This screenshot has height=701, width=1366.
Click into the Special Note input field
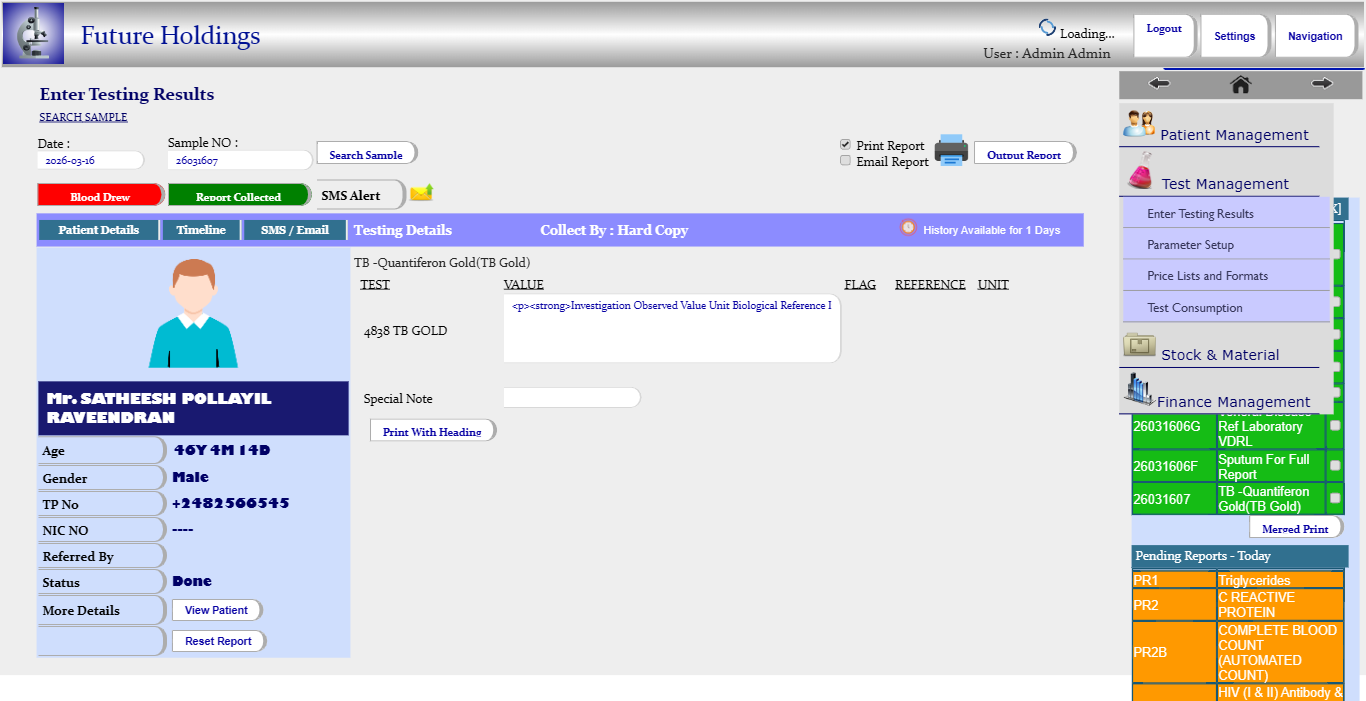tap(571, 398)
